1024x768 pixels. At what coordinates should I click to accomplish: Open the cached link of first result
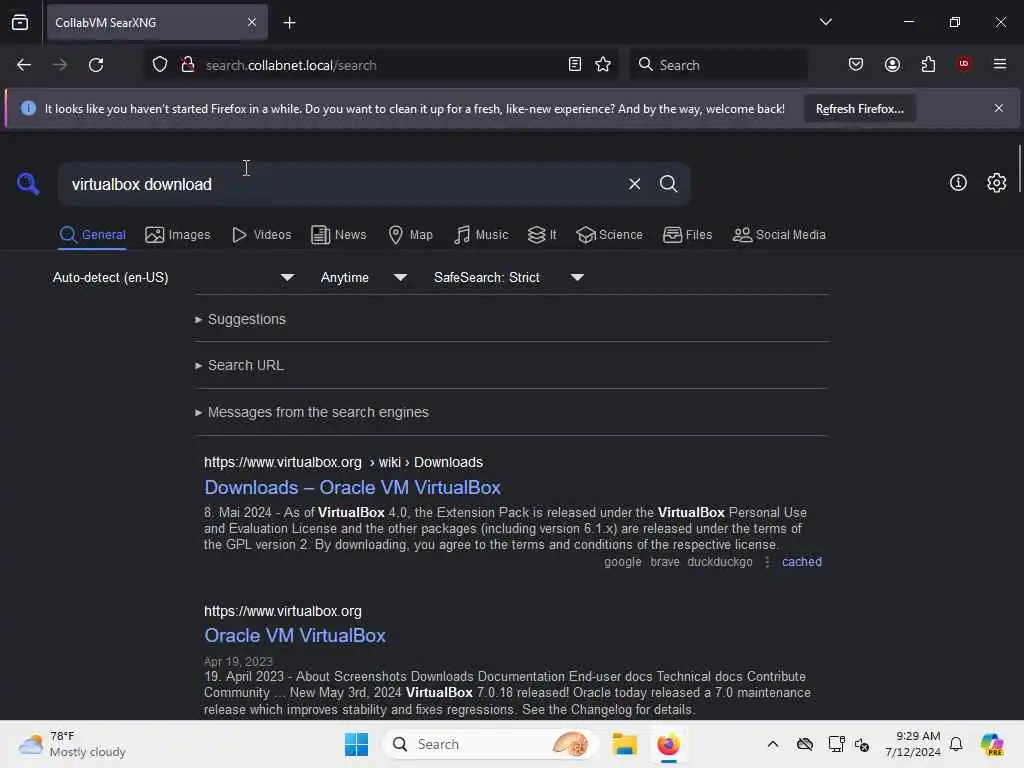801,562
